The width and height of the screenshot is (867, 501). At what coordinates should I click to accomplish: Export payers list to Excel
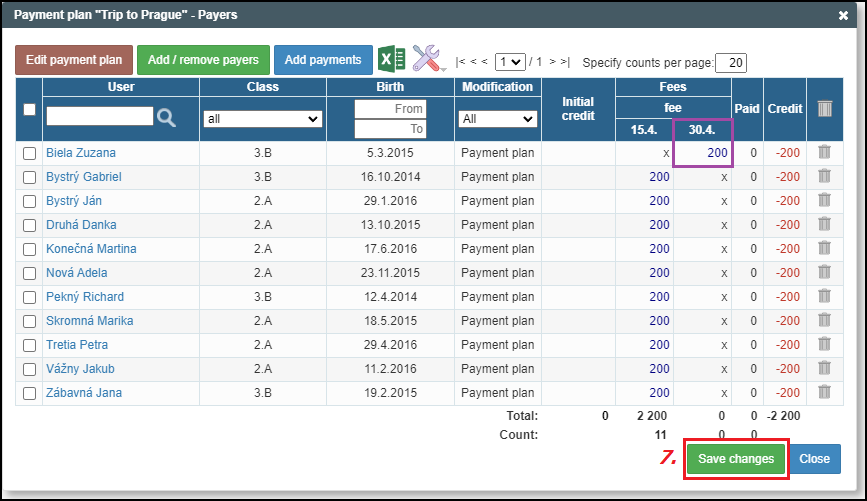click(391, 59)
